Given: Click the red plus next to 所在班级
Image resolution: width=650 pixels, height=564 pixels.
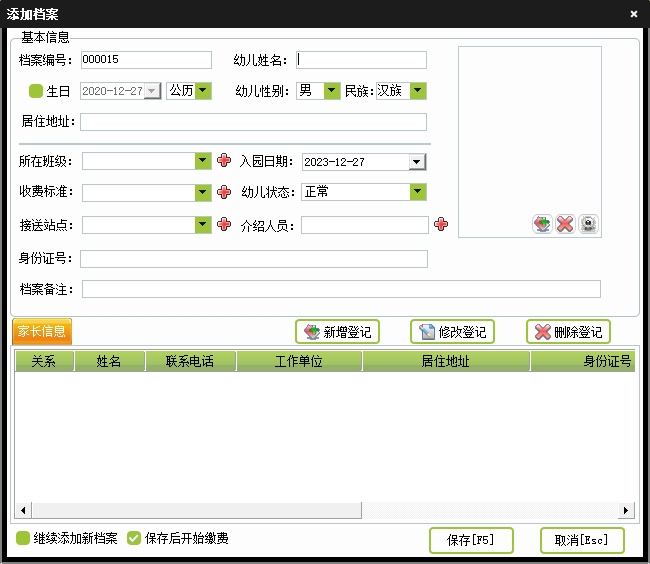Looking at the screenshot, I should [224, 161].
